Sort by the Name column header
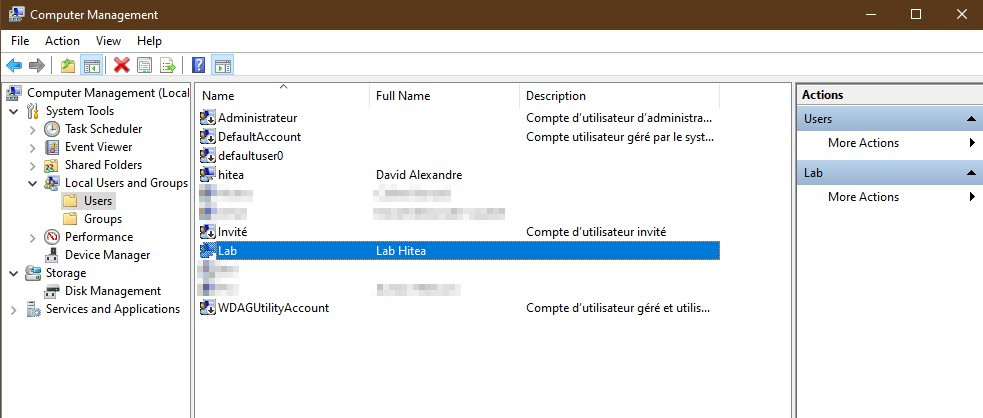Image resolution: width=983 pixels, height=418 pixels. (283, 96)
